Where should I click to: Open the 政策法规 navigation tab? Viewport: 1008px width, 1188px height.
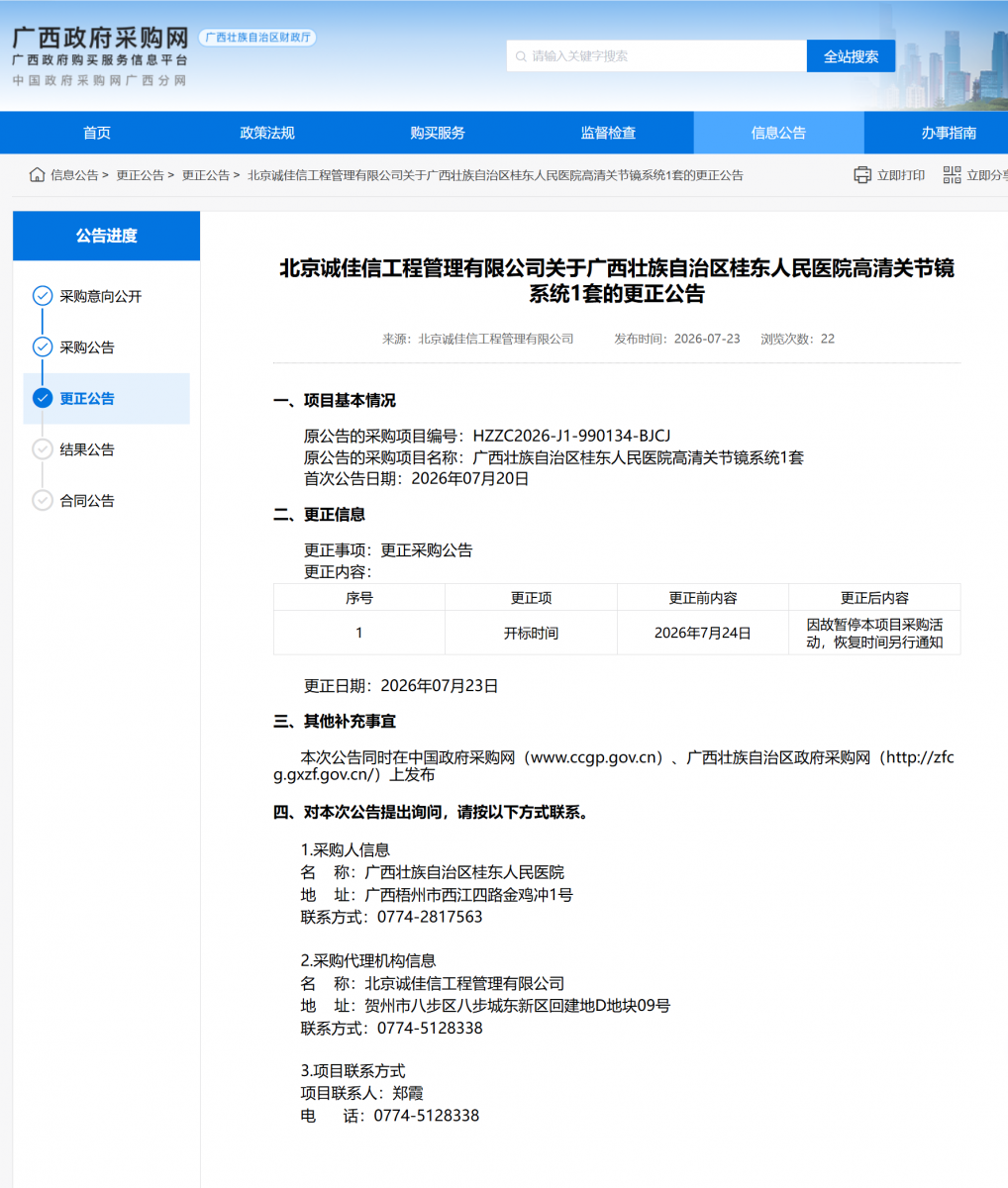[x=267, y=133]
